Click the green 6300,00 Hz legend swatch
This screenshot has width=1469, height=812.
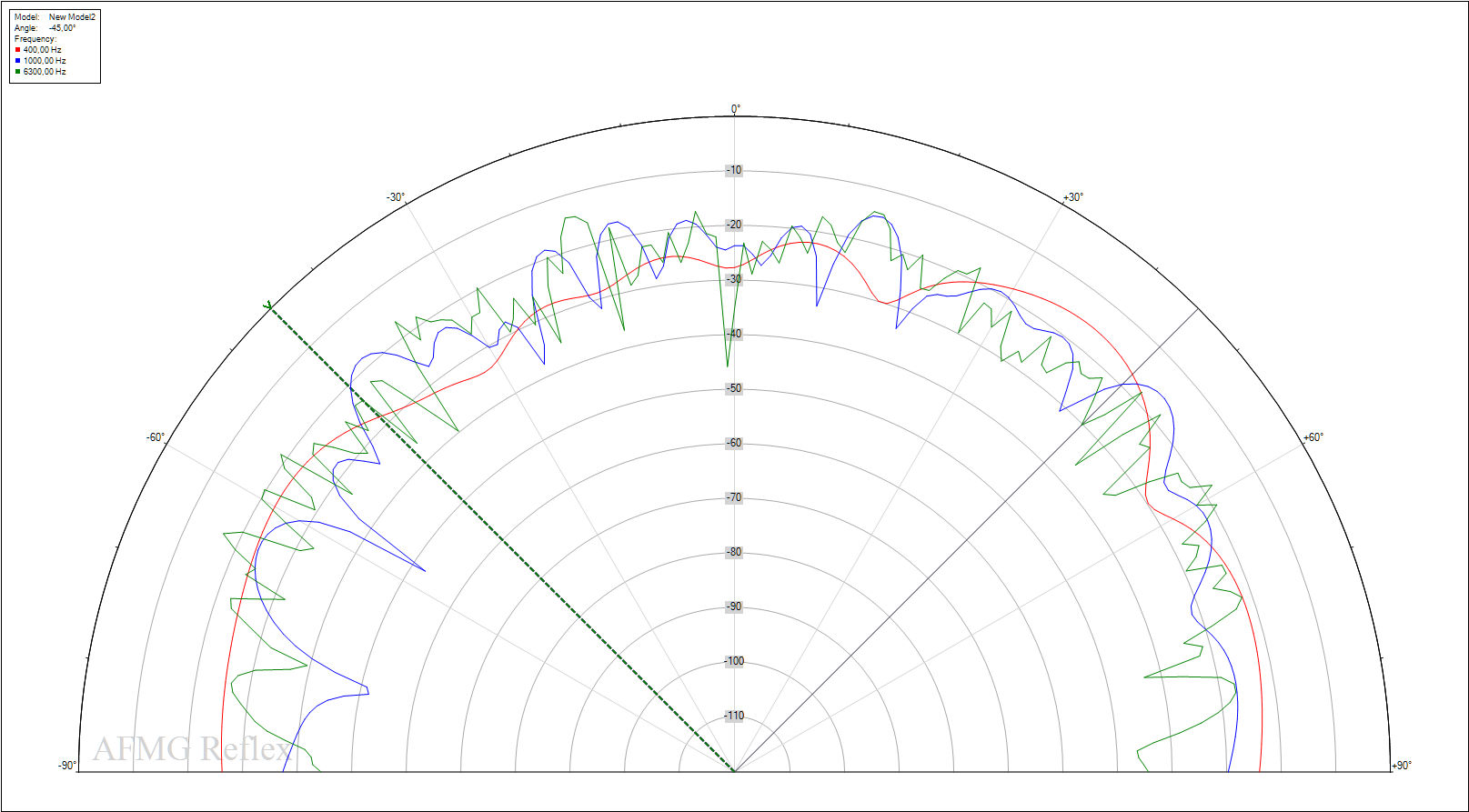tap(17, 72)
